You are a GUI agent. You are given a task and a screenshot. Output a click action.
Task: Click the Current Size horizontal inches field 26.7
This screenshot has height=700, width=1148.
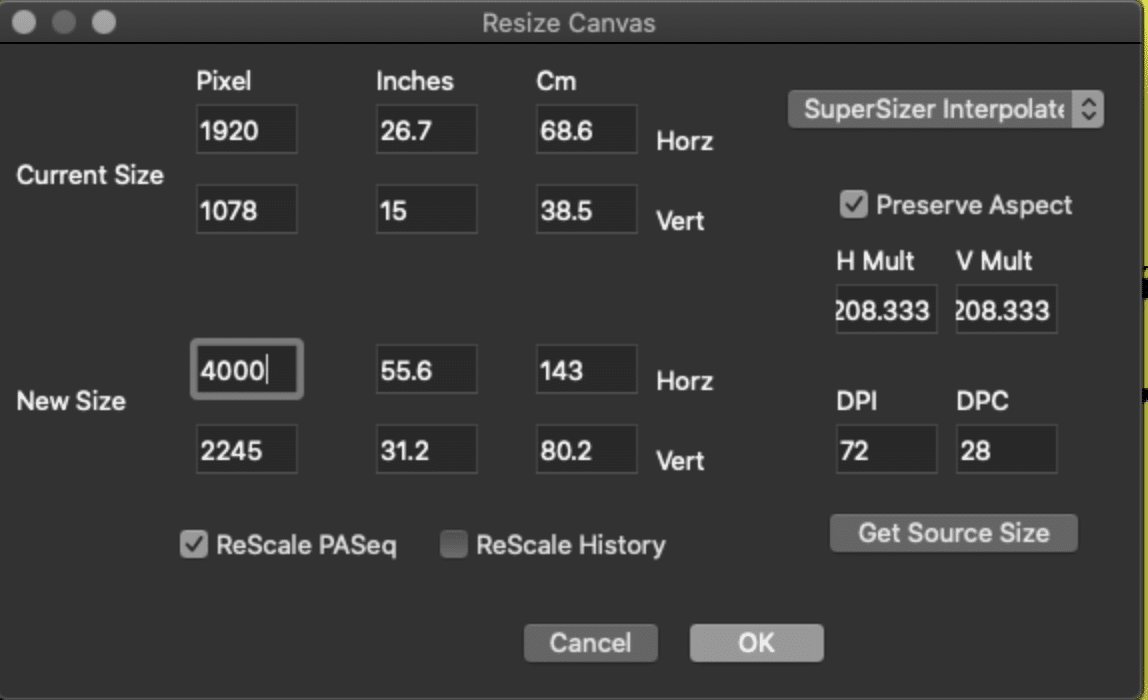(x=427, y=130)
